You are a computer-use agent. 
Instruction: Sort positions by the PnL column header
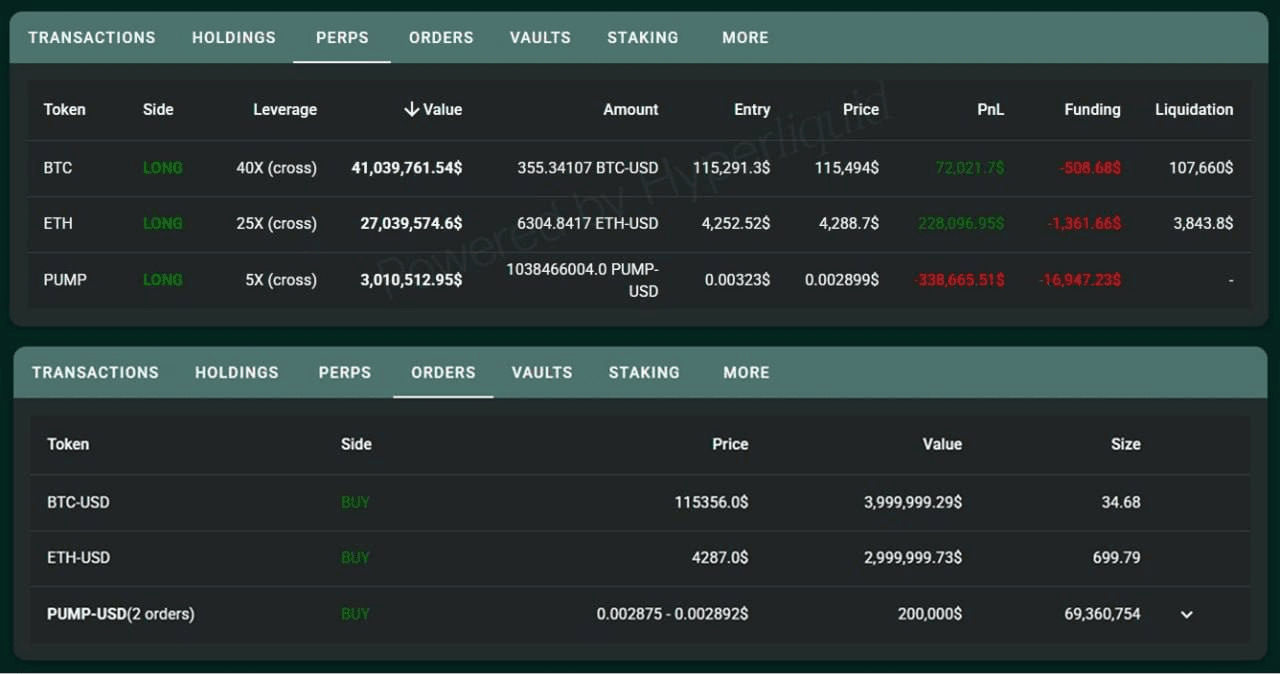tap(990, 110)
